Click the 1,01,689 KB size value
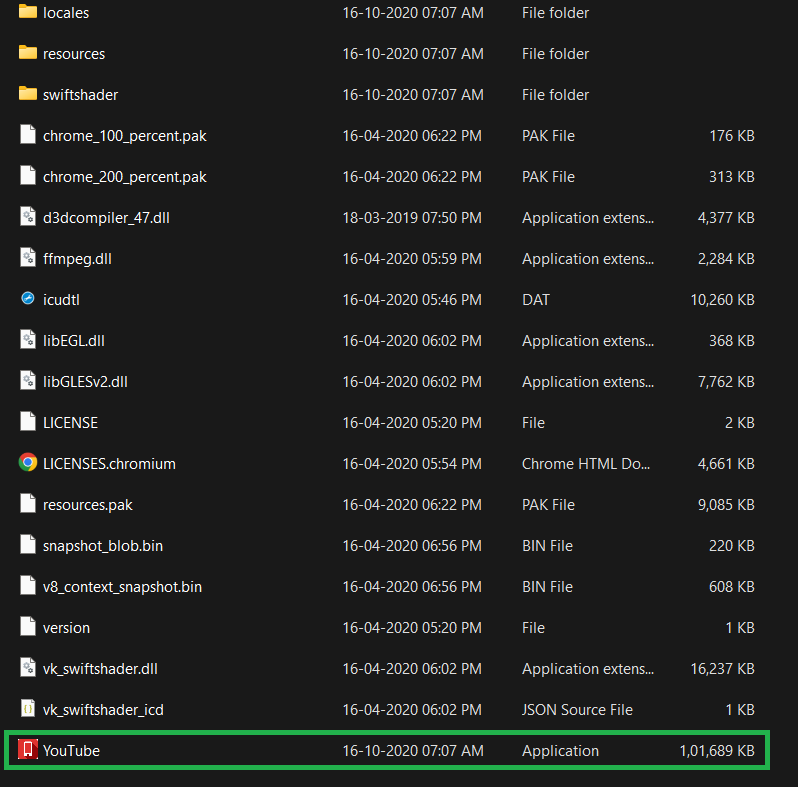This screenshot has height=787, width=798. [x=717, y=751]
